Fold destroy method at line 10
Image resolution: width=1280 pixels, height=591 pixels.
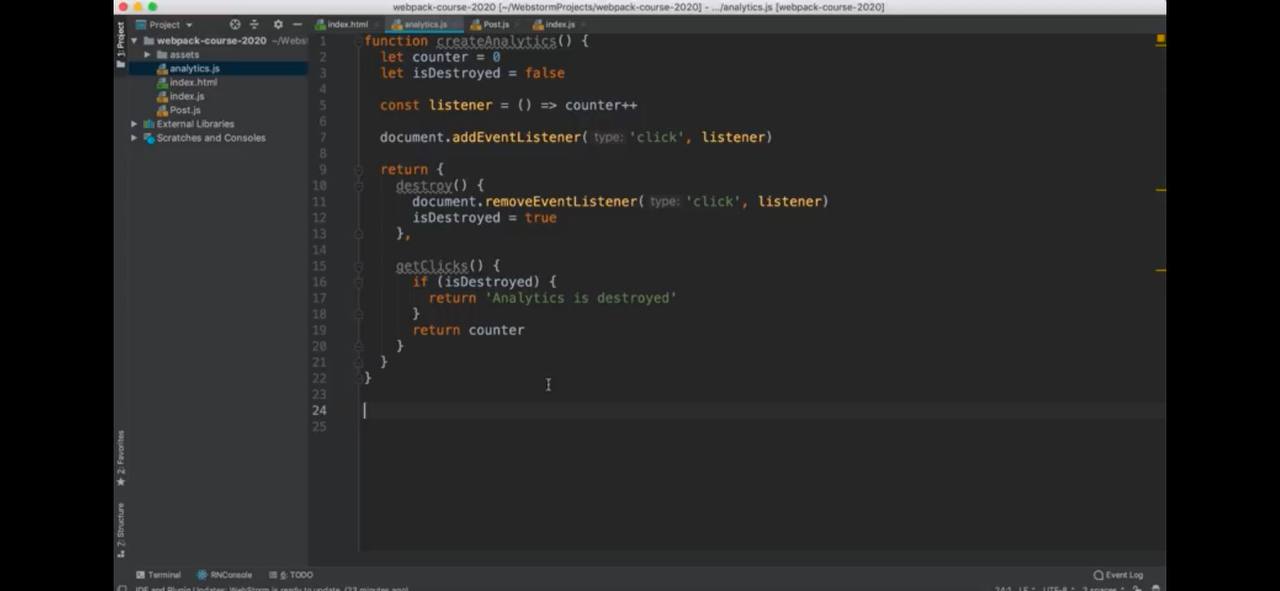click(x=359, y=186)
